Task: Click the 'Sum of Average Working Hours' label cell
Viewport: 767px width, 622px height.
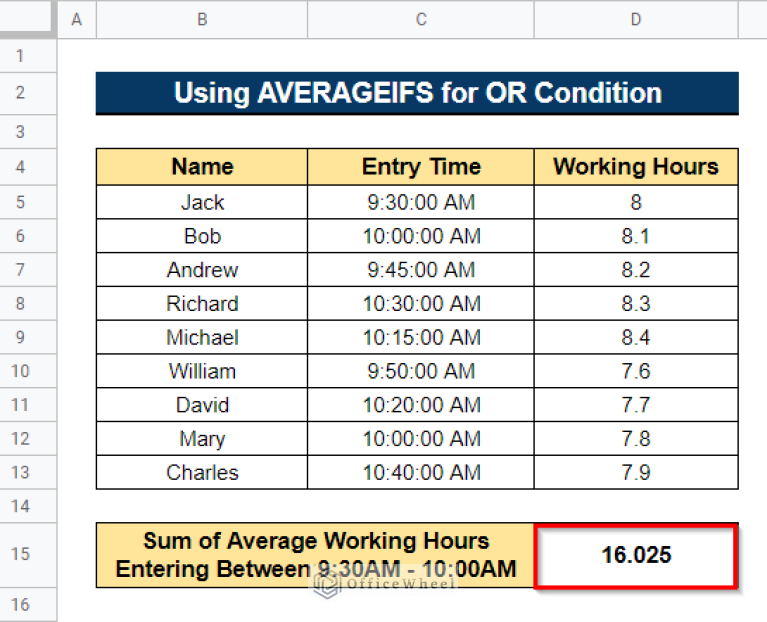Action: (315, 555)
